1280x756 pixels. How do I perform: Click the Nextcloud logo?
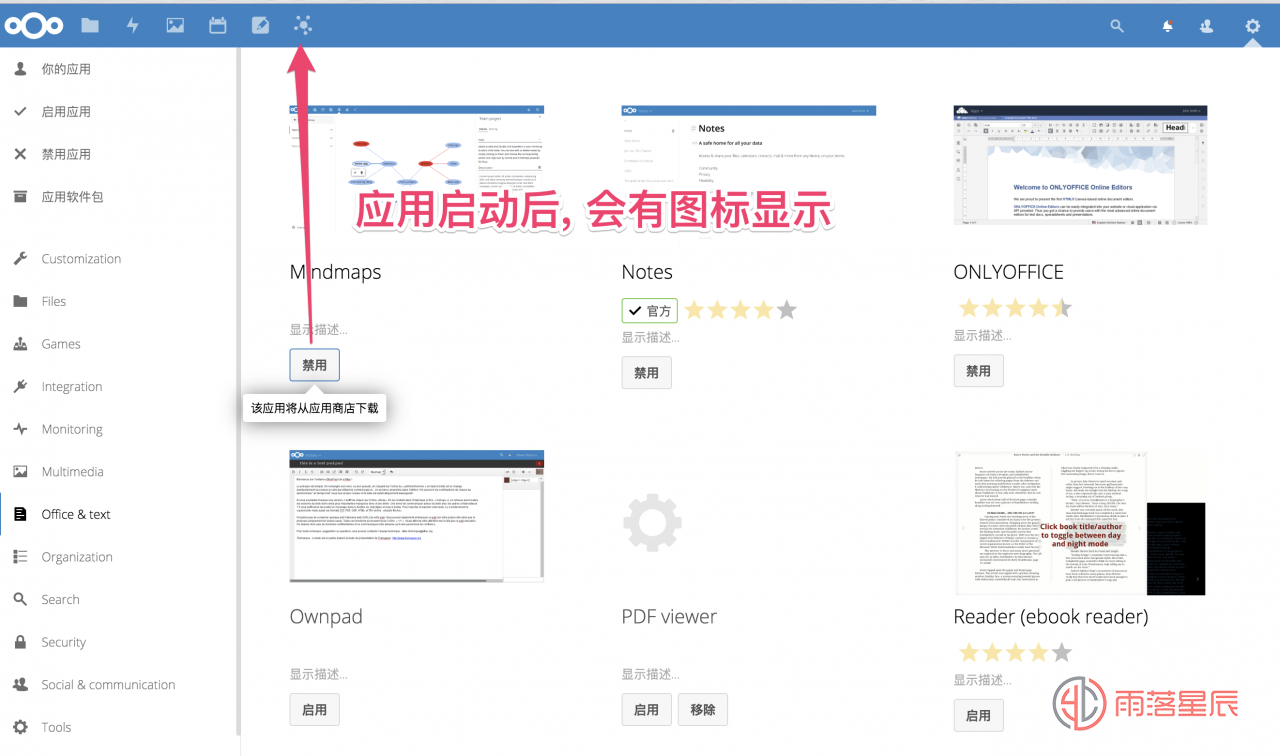click(x=34, y=26)
